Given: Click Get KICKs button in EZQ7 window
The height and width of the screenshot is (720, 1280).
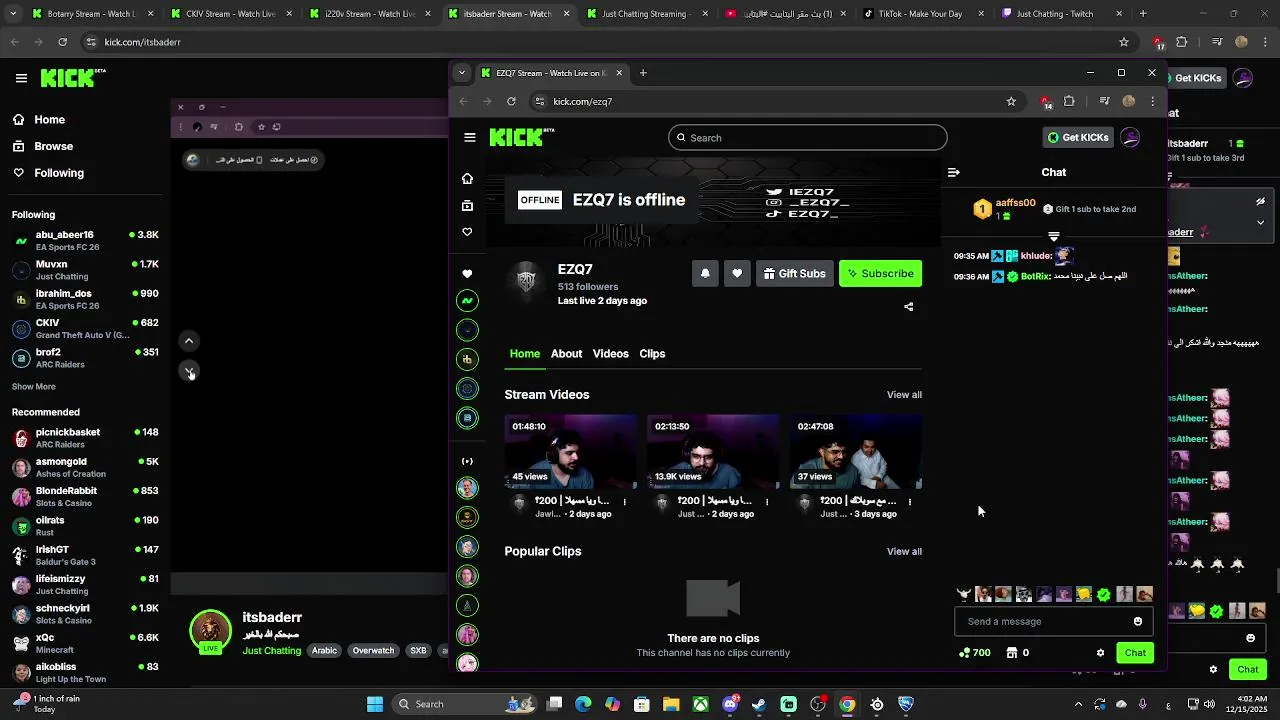Looking at the screenshot, I should (1078, 138).
